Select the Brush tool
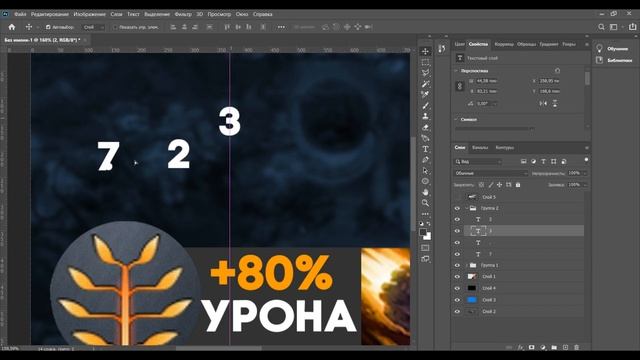Screen dimensions: 640x360 425,105
